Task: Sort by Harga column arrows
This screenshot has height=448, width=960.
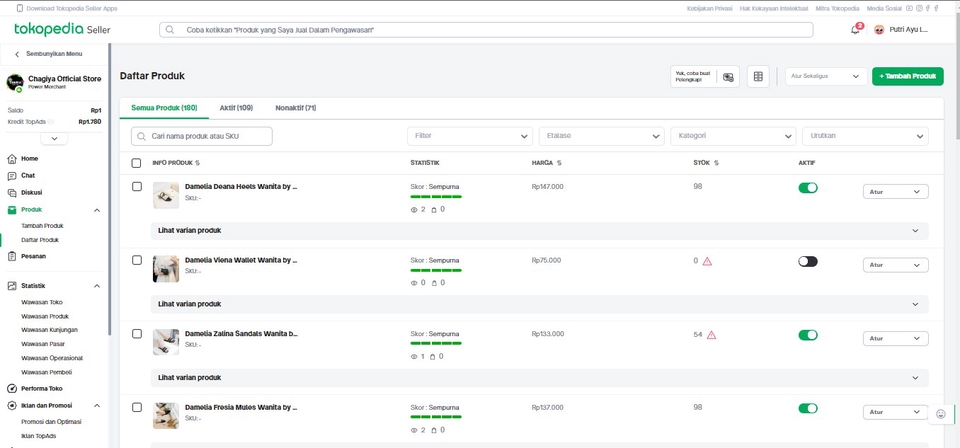Action: click(559, 163)
